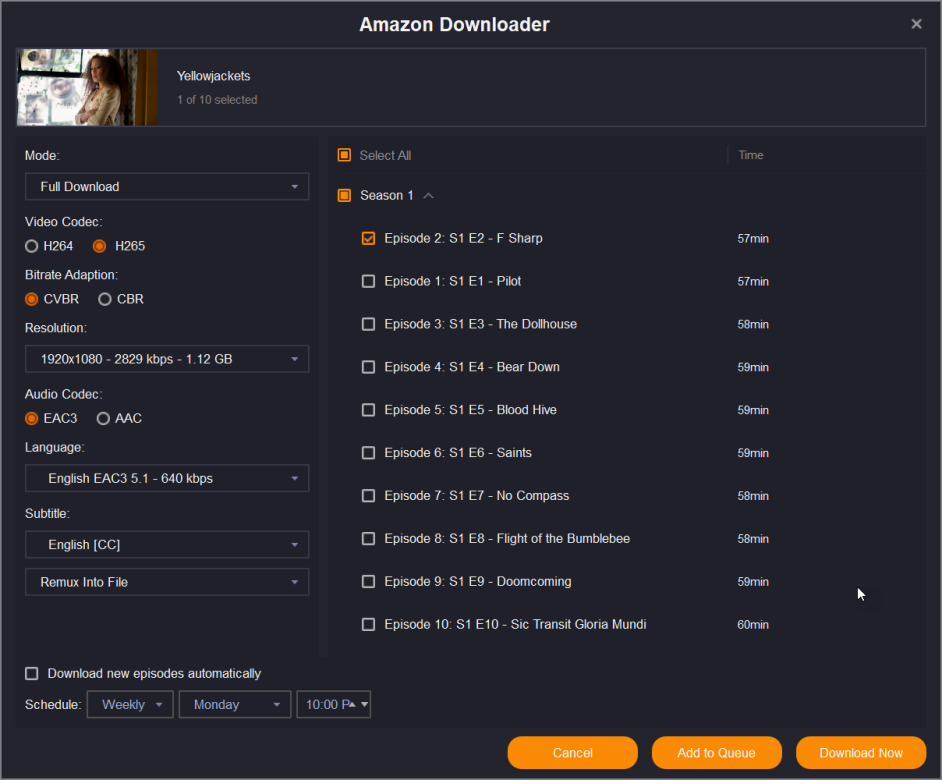Open the Mode dropdown
The height and width of the screenshot is (780, 942).
[x=167, y=187]
